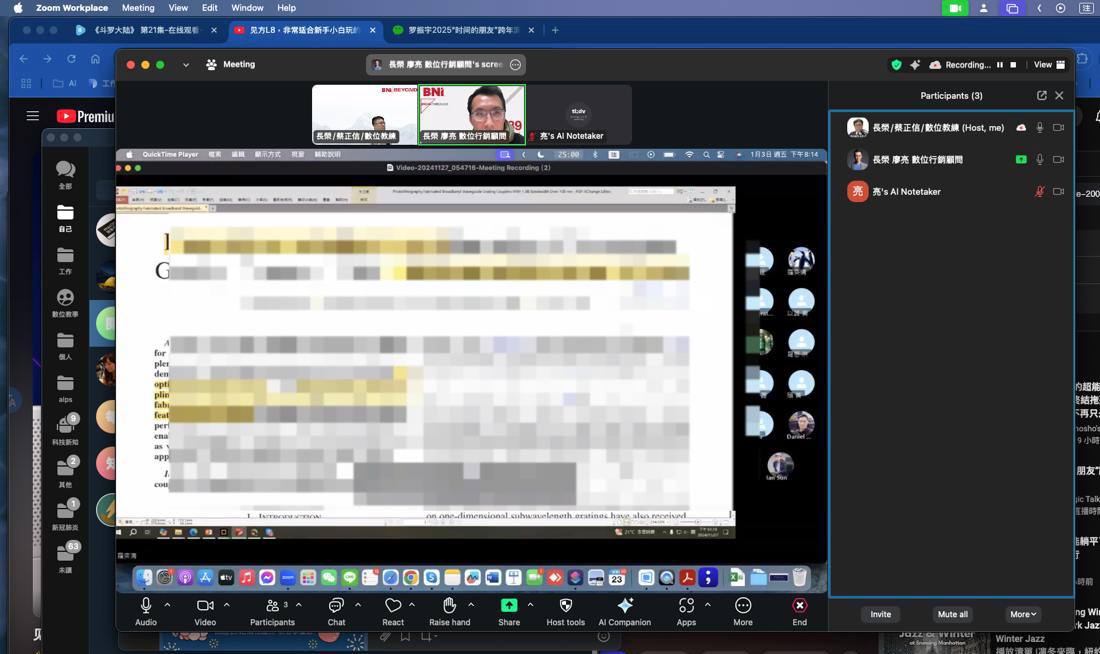Select AI Notetaker video tile

579,114
